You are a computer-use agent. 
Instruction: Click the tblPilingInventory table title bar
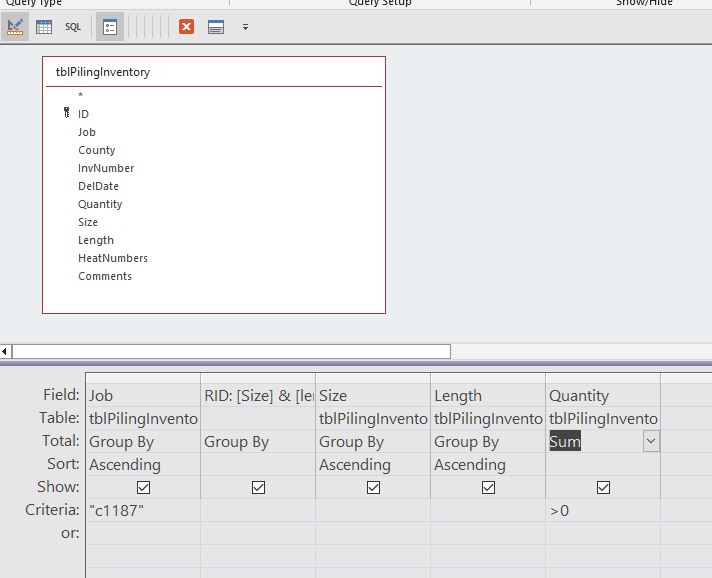pos(213,72)
